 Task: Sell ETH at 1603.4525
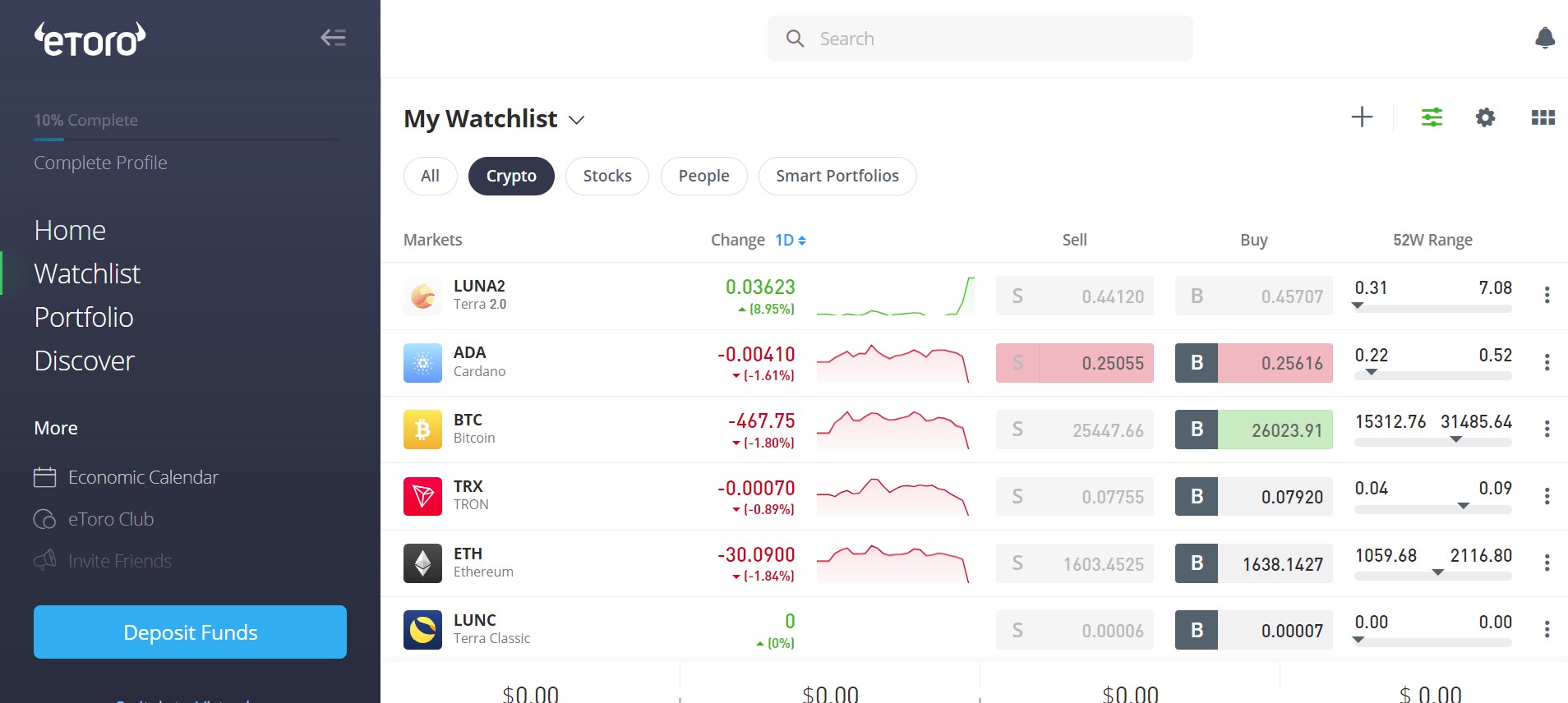point(1074,563)
